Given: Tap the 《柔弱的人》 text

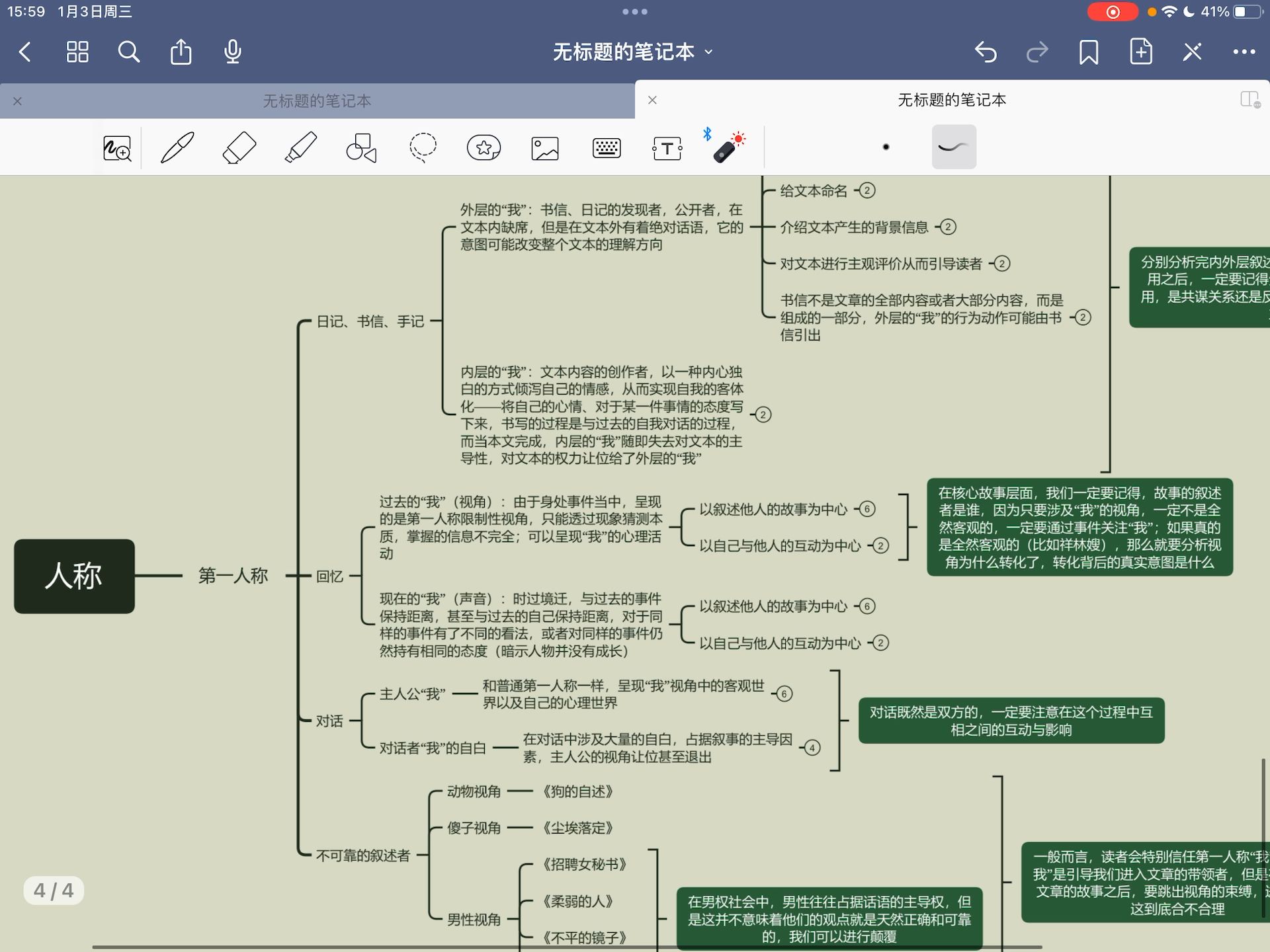Looking at the screenshot, I should click(578, 901).
